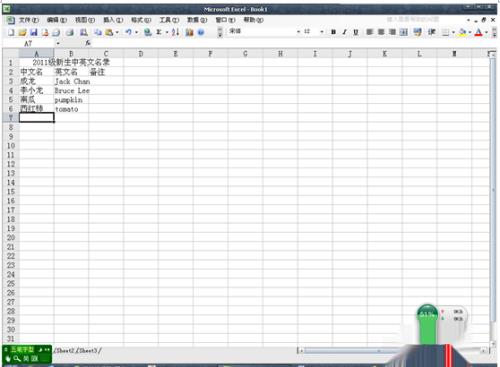Image resolution: width=500 pixels, height=367 pixels.
Task: Select cell containing pumpkin
Action: coord(71,100)
